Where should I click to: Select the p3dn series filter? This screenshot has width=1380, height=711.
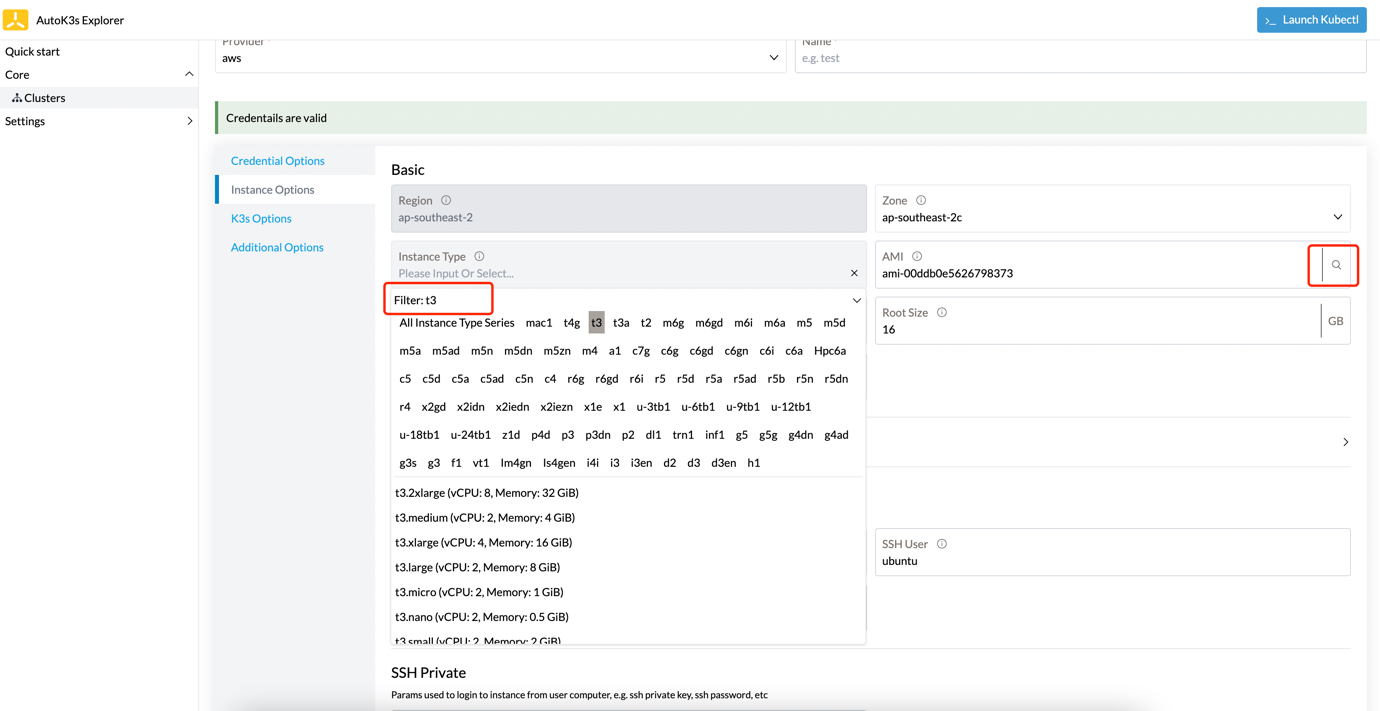click(x=598, y=435)
